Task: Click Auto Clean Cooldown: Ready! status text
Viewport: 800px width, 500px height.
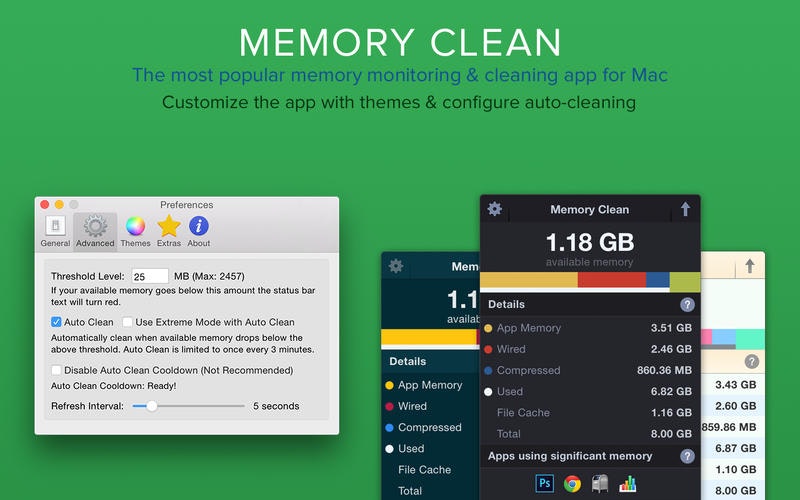Action: pos(113,386)
